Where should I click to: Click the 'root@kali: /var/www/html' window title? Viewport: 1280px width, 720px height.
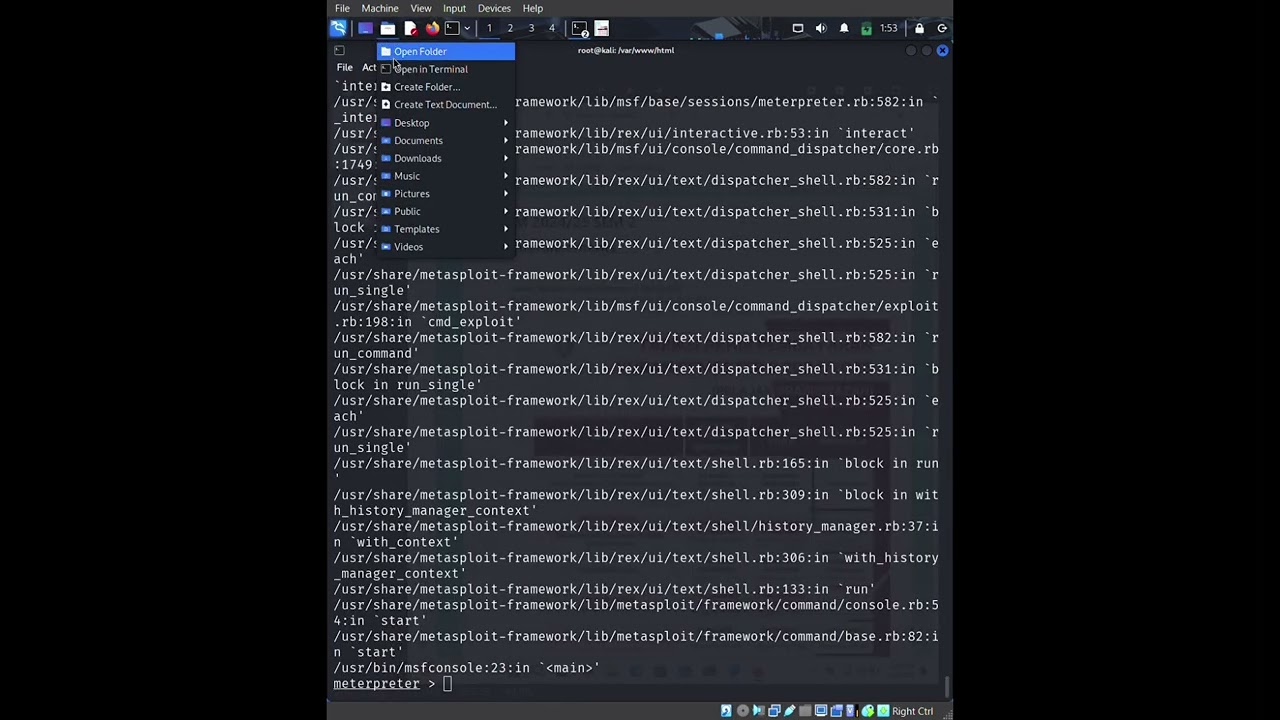coord(626,50)
